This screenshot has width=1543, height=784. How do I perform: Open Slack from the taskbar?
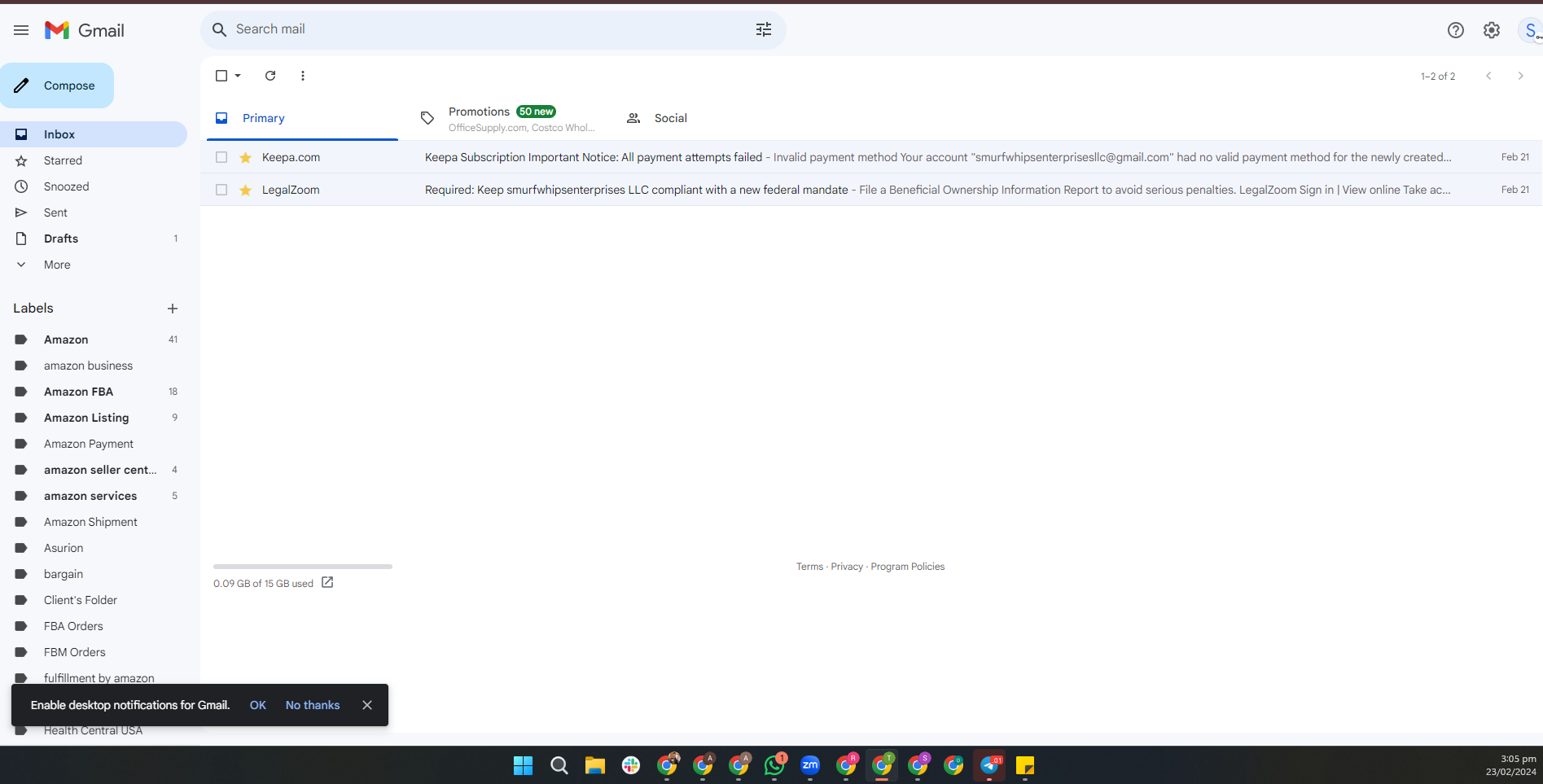(x=631, y=765)
